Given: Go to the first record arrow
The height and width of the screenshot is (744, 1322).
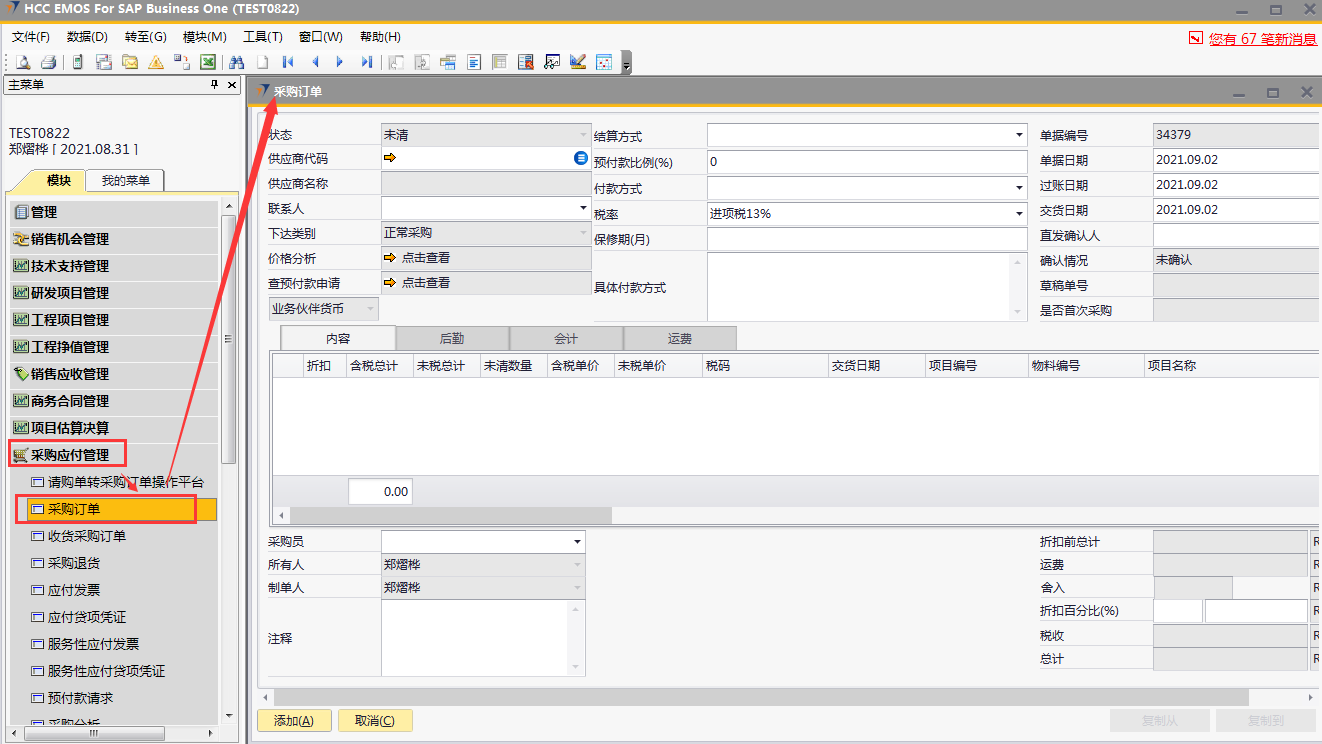Looking at the screenshot, I should [x=288, y=62].
